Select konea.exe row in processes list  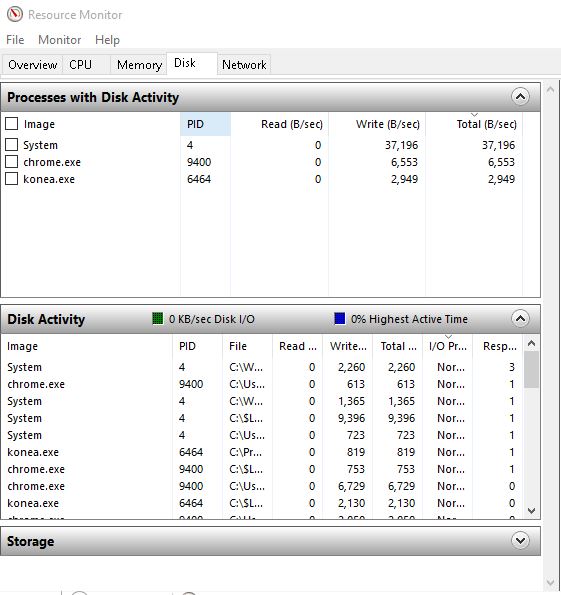(262, 179)
